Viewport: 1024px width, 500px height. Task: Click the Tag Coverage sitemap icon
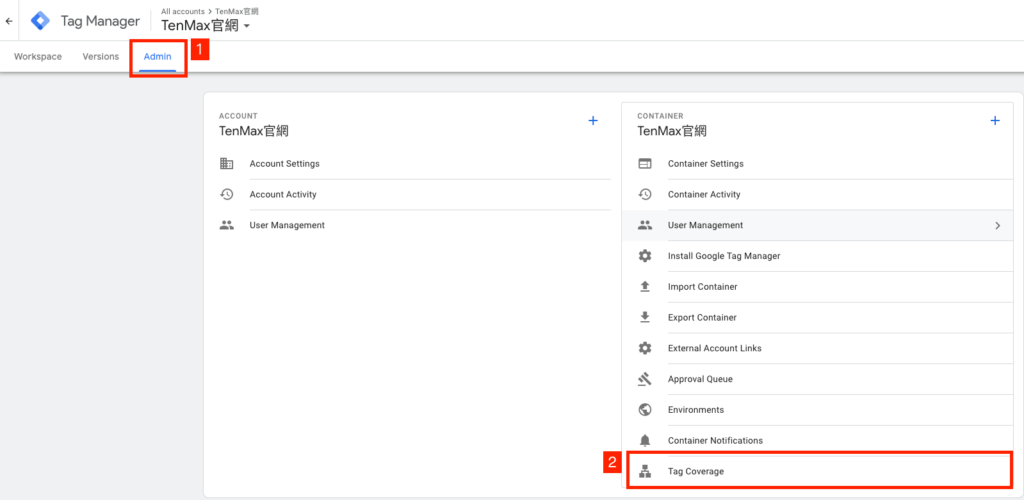(645, 471)
